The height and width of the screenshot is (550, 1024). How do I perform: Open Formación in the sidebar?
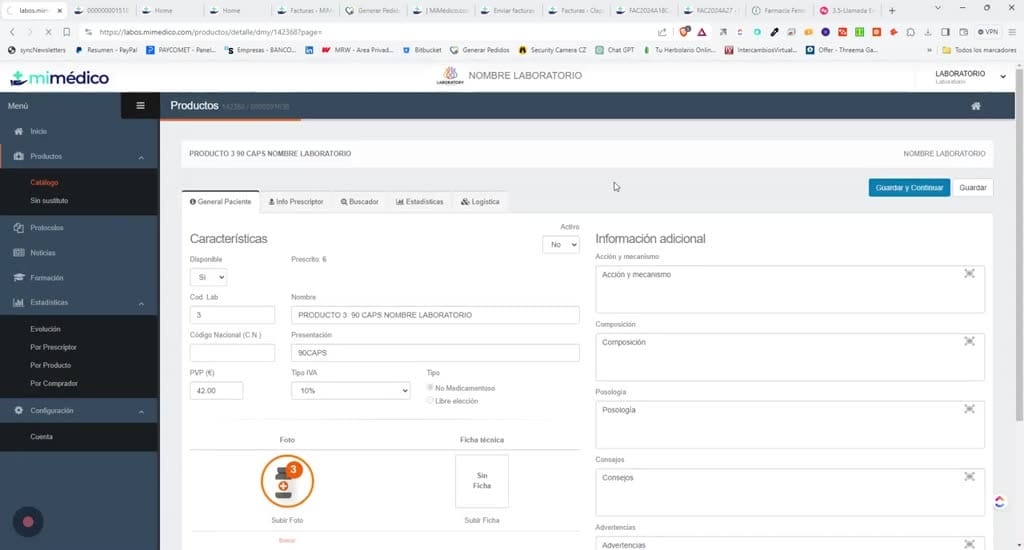46,278
